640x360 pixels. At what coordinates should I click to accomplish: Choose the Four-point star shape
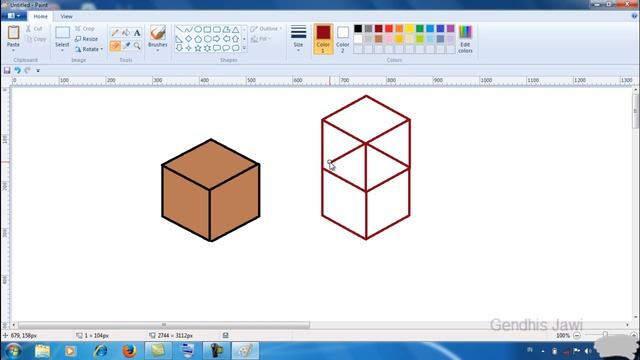point(188,48)
